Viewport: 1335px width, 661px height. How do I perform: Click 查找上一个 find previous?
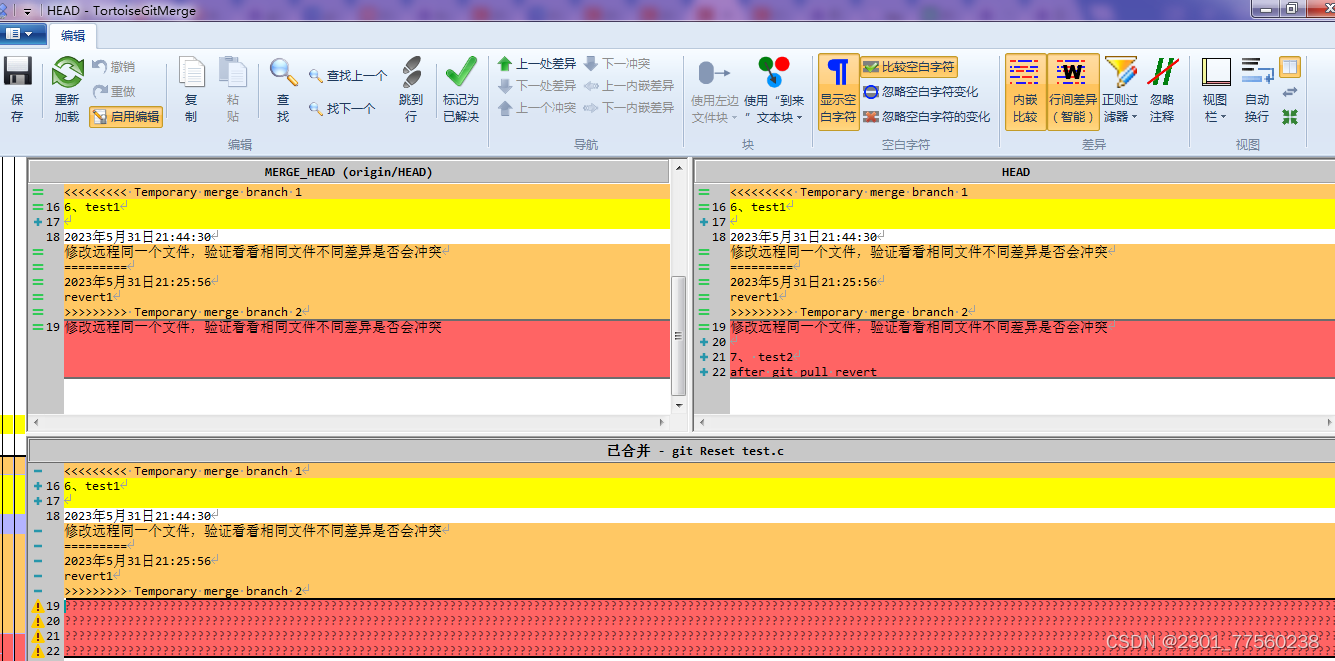click(348, 76)
